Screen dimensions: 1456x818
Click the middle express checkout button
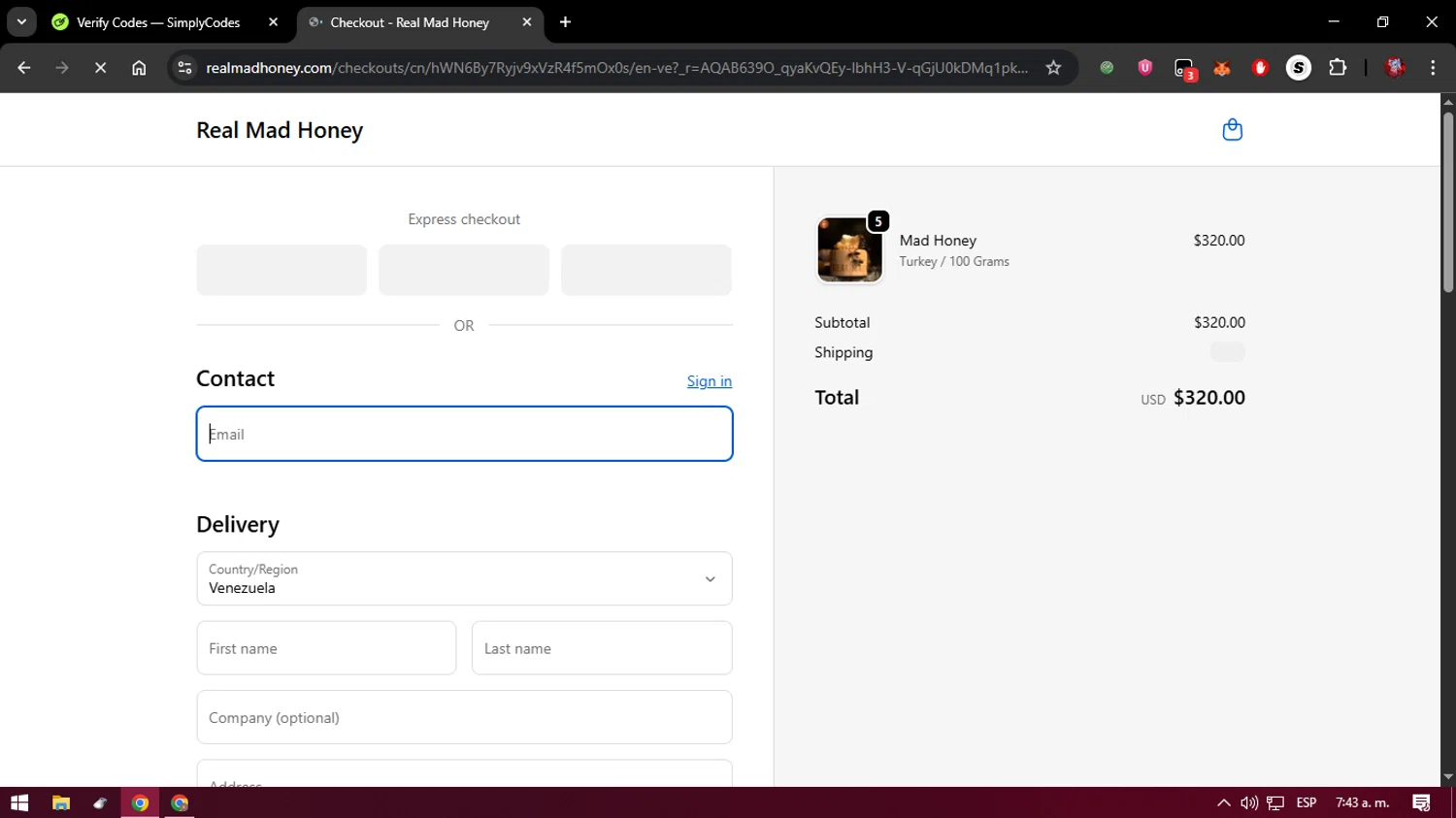click(x=464, y=270)
